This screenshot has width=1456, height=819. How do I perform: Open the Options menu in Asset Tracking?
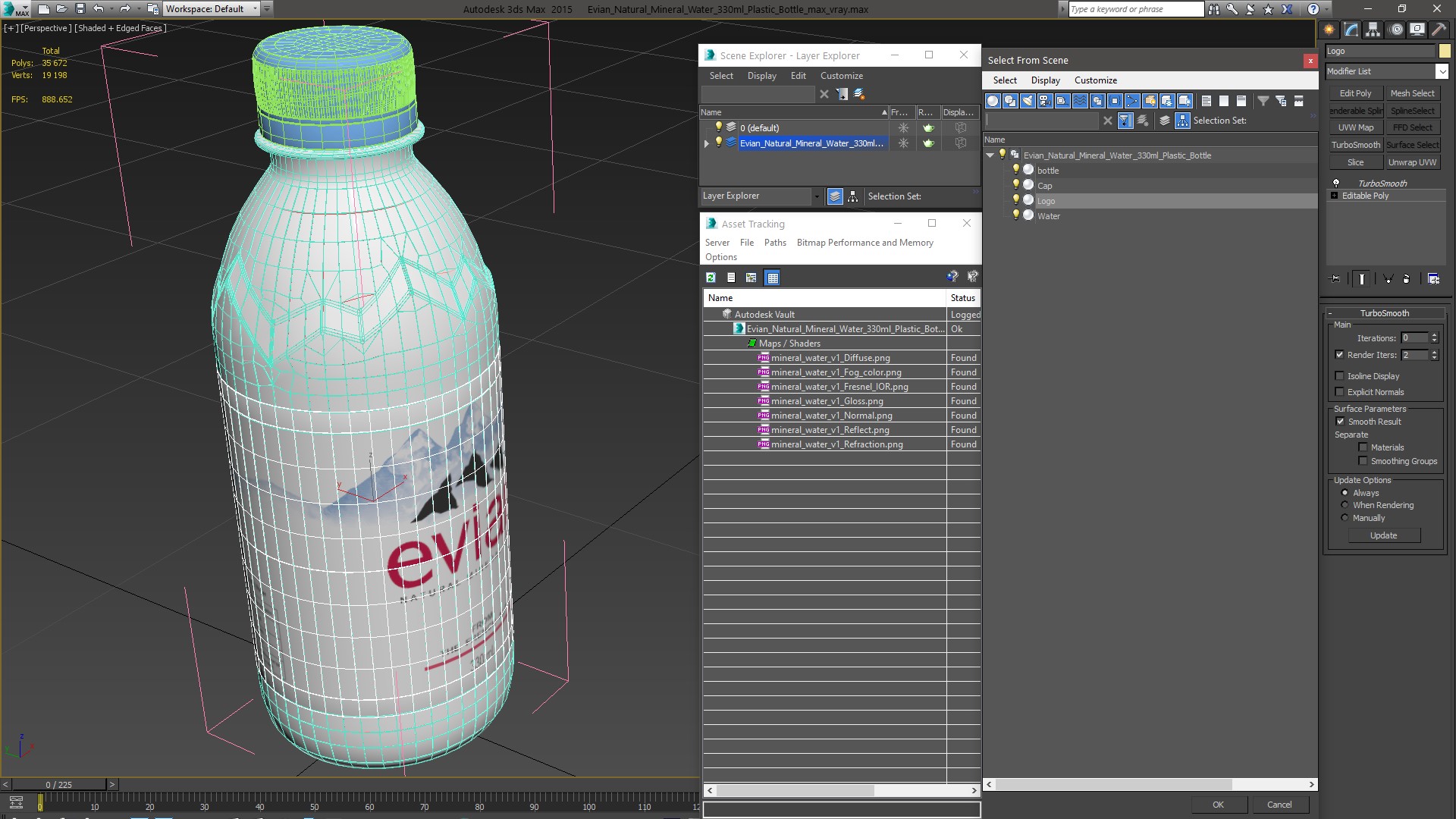click(720, 257)
